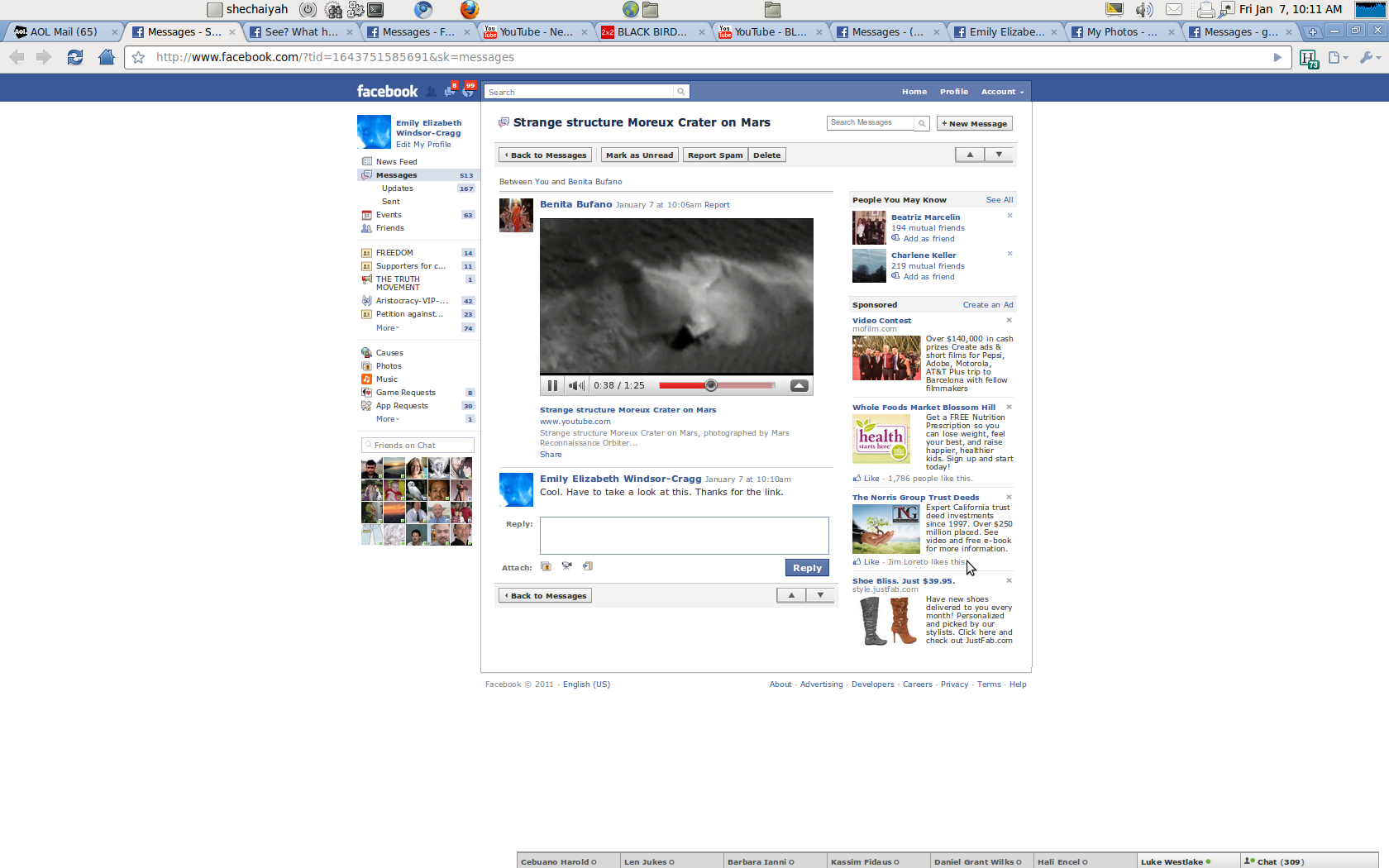Viewport: 1389px width, 868px height.
Task: Open Facebook friend requests icon
Action: pyautogui.click(x=432, y=92)
